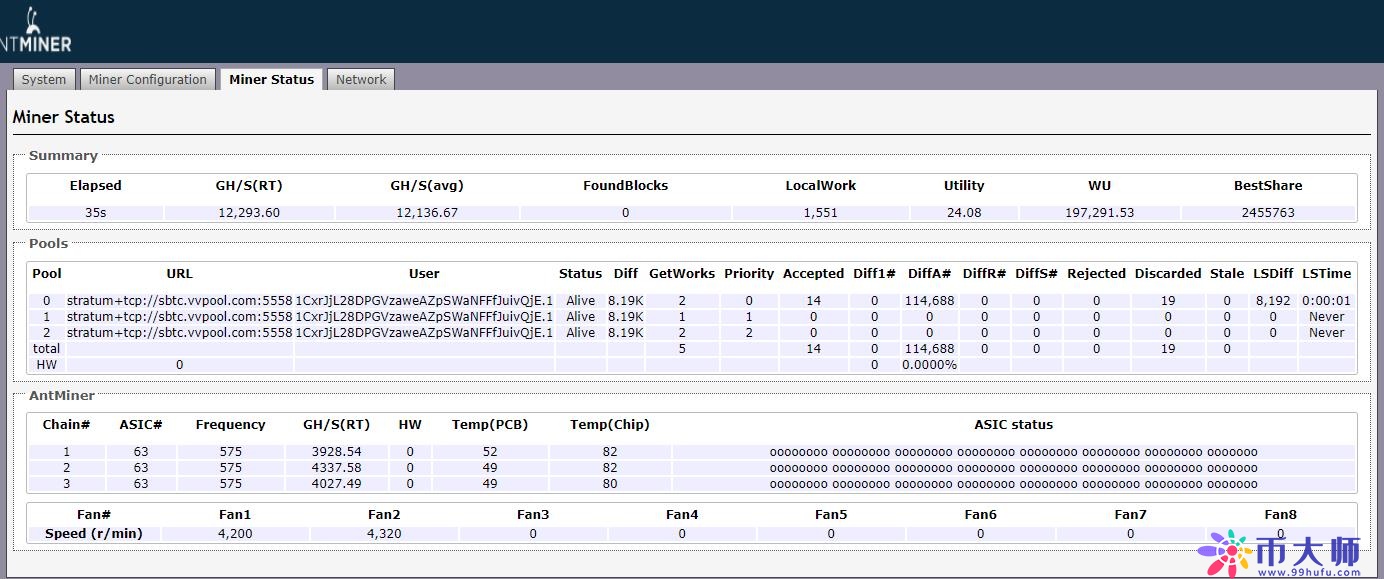This screenshot has width=1384, height=579.
Task: Select pool 1 stratum URL
Action: pyautogui.click(x=180, y=316)
